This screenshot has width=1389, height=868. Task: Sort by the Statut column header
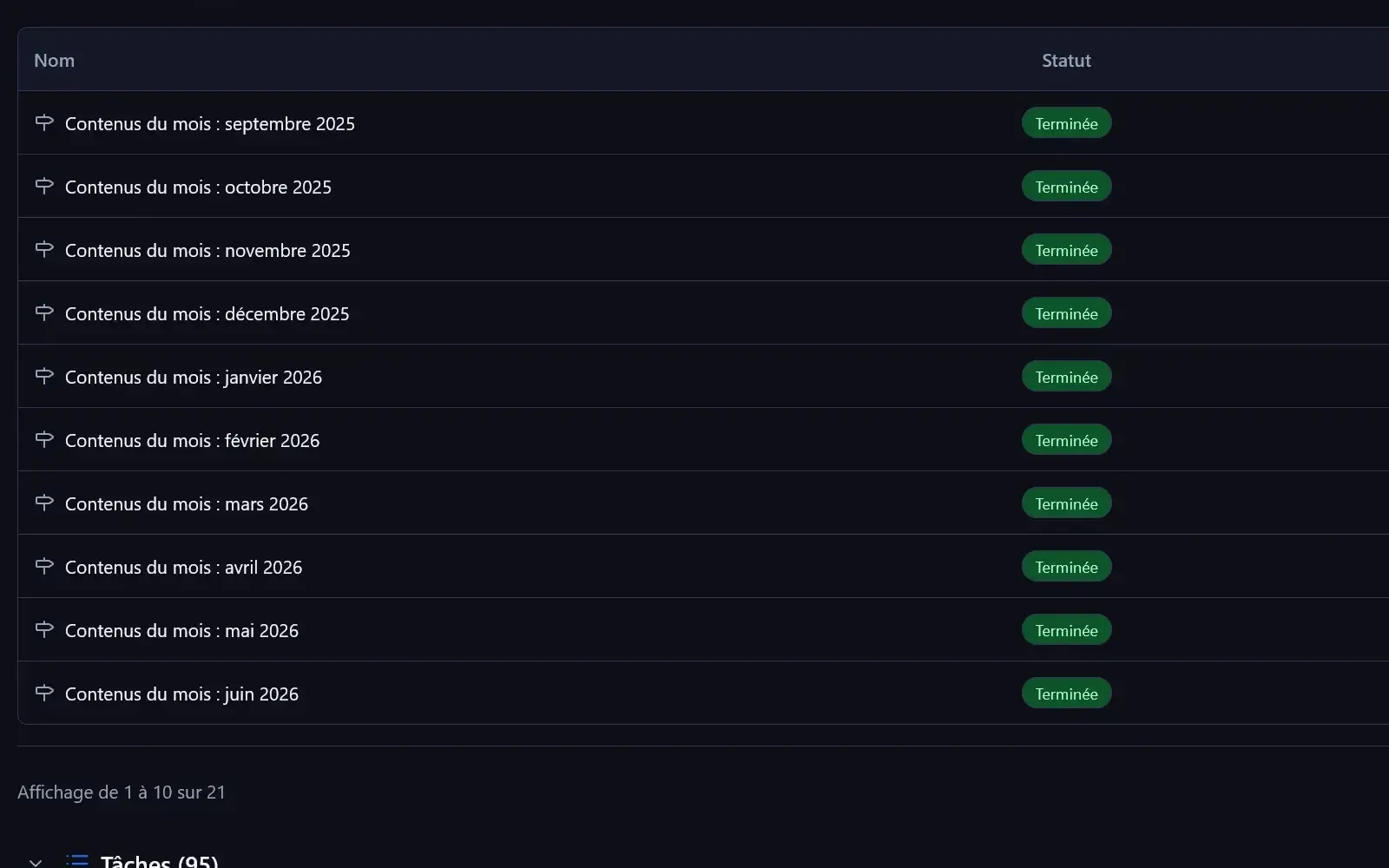coord(1066,61)
